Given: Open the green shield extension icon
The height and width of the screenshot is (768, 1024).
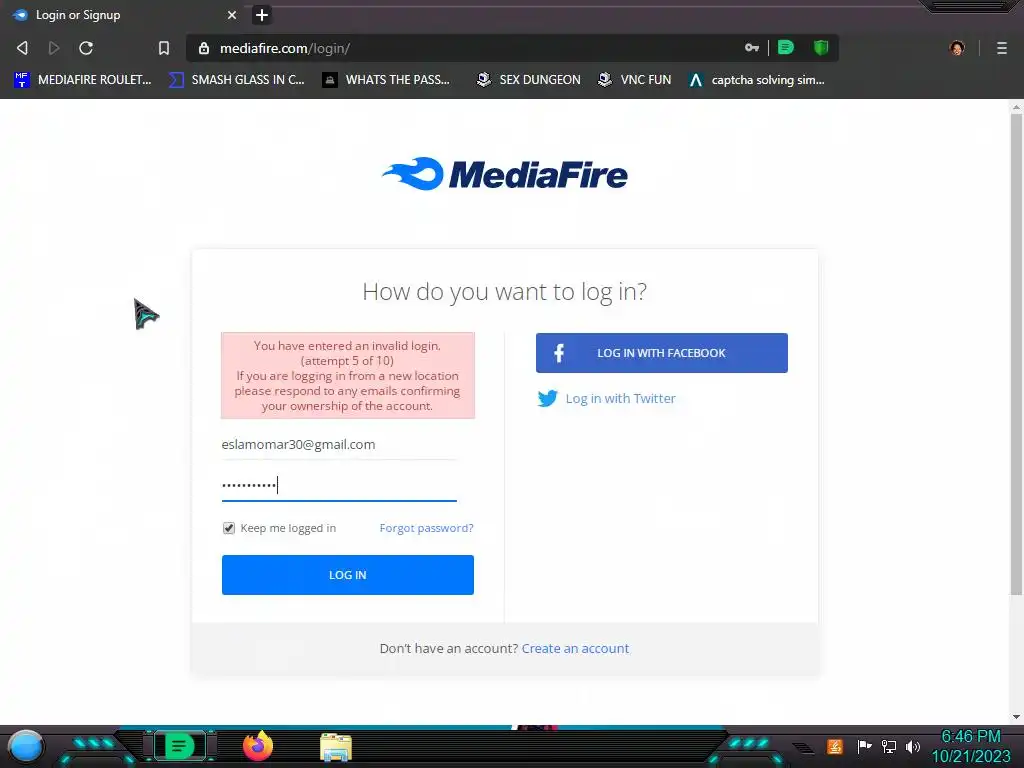Looking at the screenshot, I should 821,48.
